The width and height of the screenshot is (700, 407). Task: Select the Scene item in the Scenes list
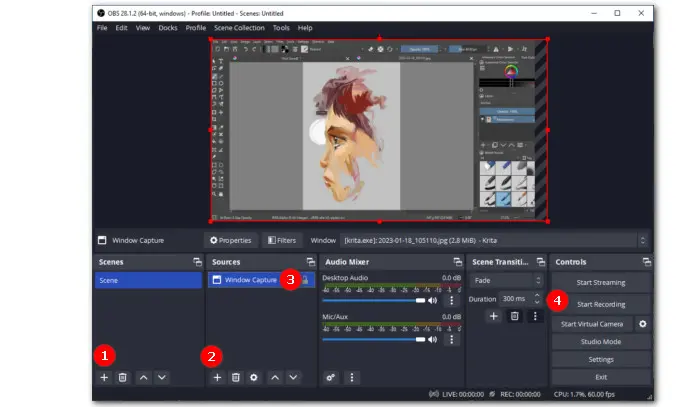(148, 280)
